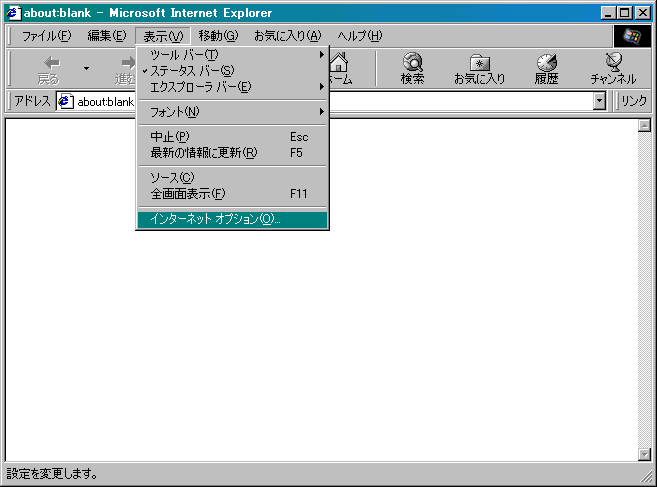Image resolution: width=657 pixels, height=487 pixels.
Task: Open the Search (検索) toolbar icon
Action: click(x=413, y=69)
